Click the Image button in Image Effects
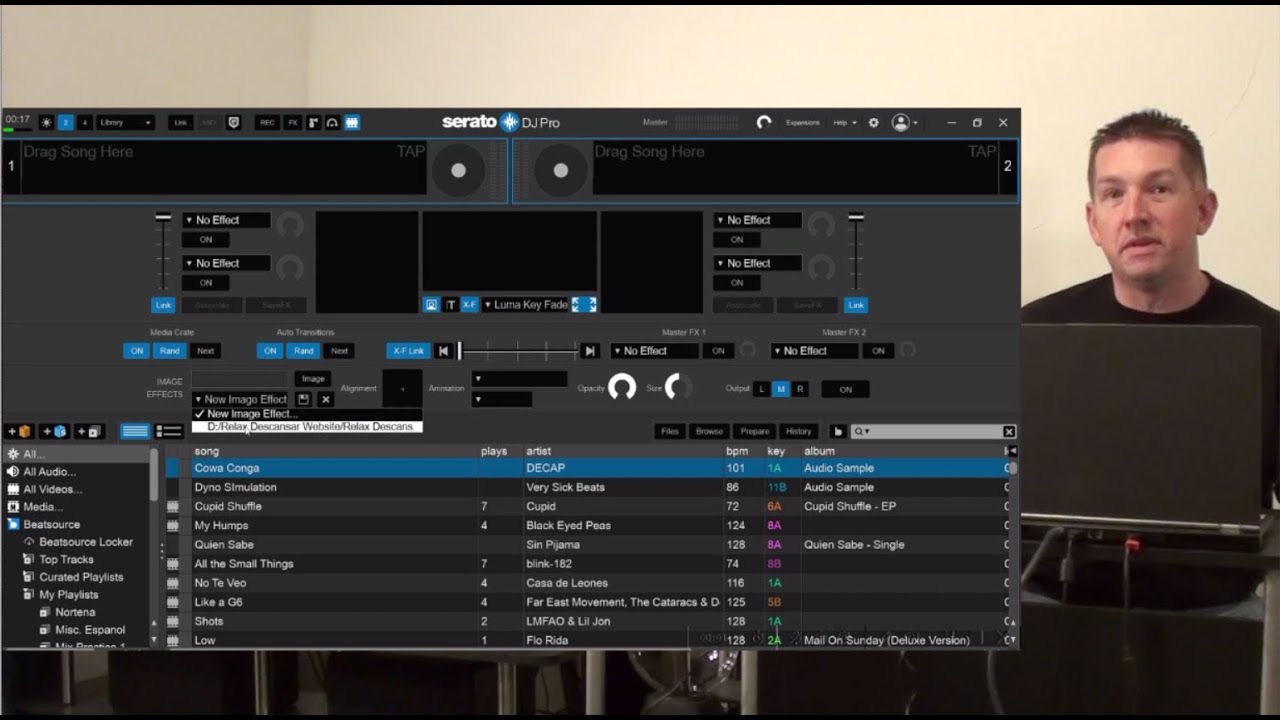Screen dimensions: 1280x720 pyautogui.click(x=313, y=379)
